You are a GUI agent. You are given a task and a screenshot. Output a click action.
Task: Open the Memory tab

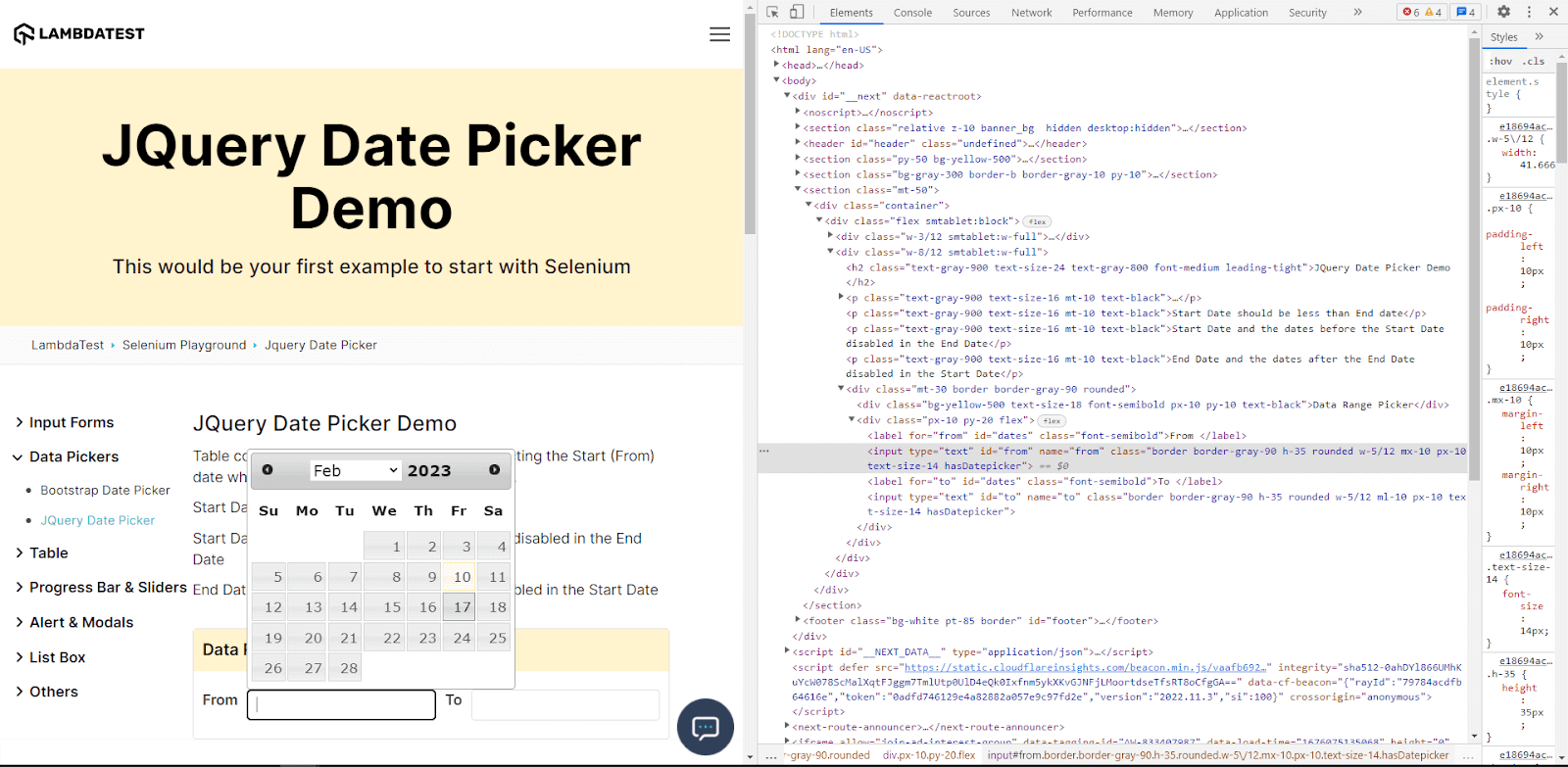[1173, 13]
